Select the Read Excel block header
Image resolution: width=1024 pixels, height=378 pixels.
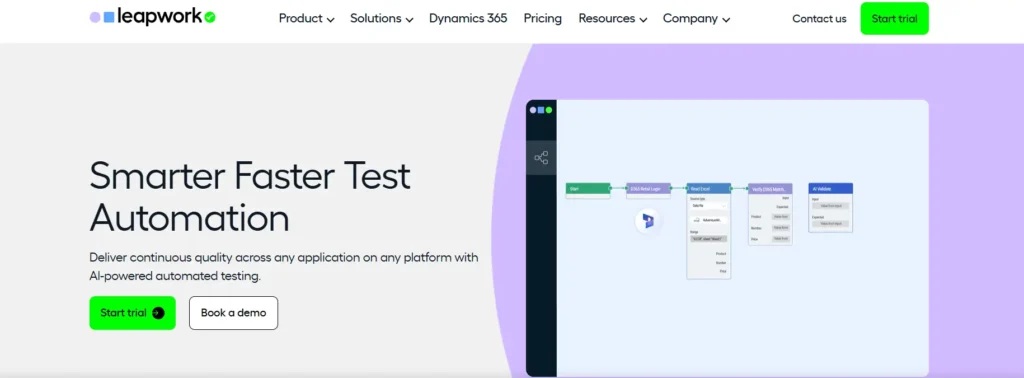pyautogui.click(x=709, y=189)
